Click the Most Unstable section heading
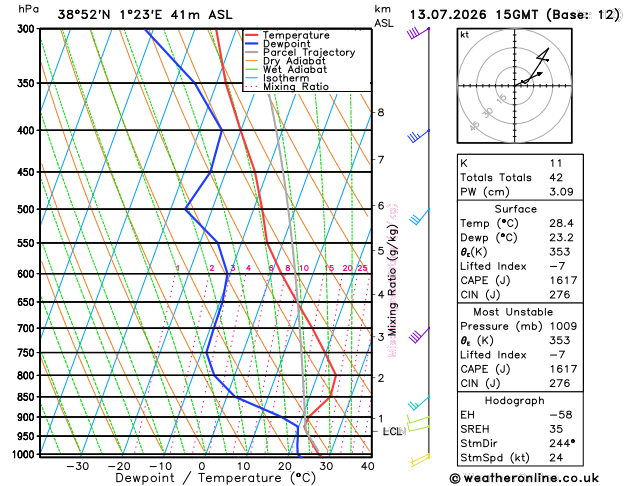 point(513,312)
